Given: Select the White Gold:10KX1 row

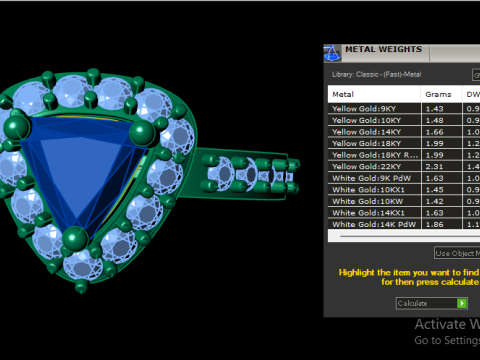Looking at the screenshot, I should click(404, 190).
